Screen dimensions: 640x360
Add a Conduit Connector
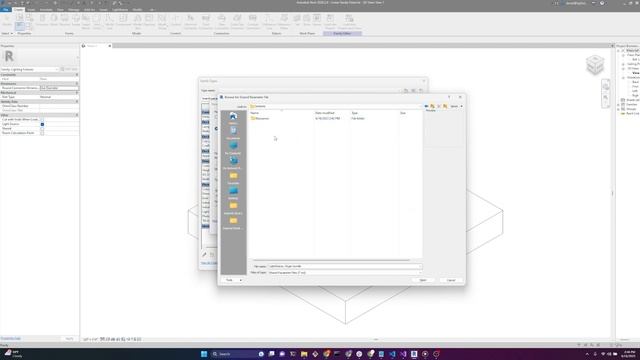pyautogui.click(x=253, y=22)
